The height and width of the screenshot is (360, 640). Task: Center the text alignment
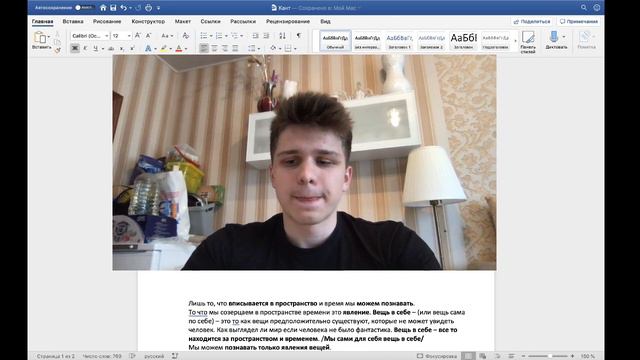214,48
